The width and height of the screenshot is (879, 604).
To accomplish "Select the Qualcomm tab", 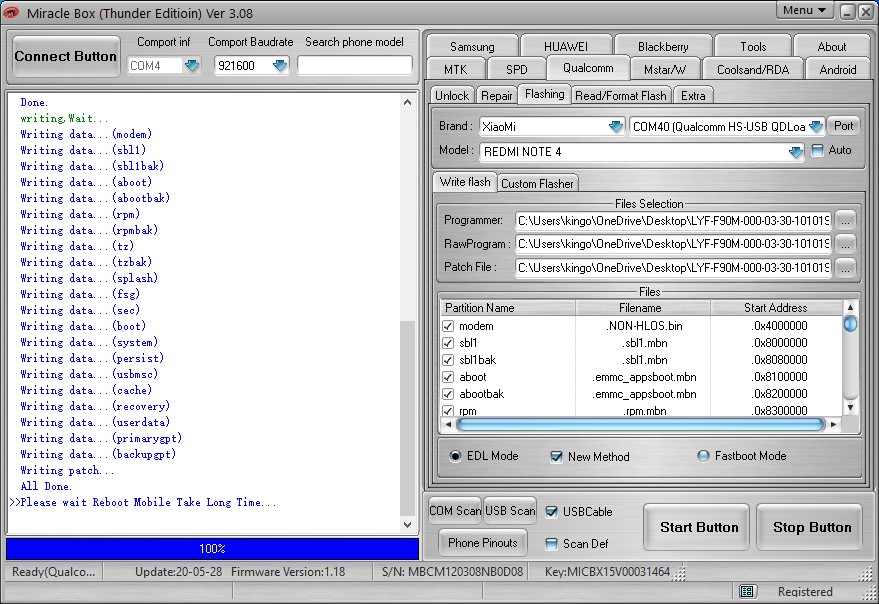I will (x=587, y=68).
